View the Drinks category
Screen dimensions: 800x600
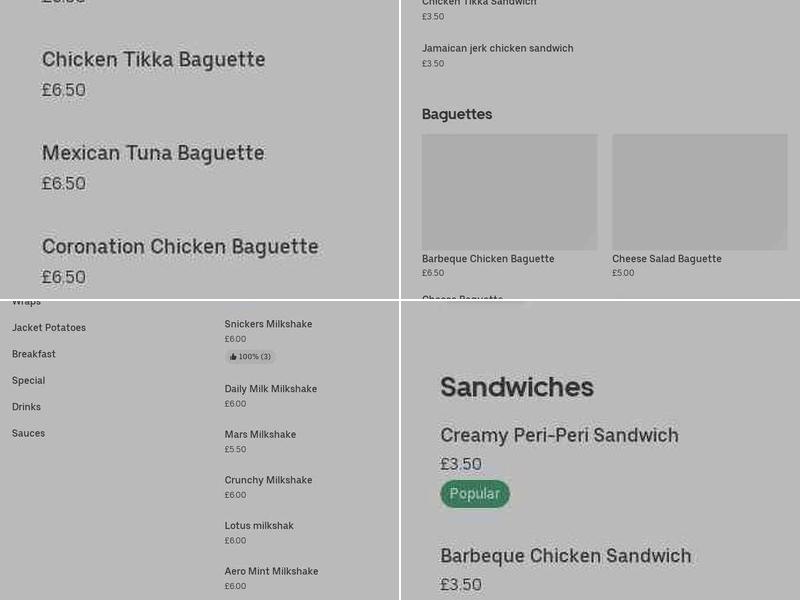[26, 406]
